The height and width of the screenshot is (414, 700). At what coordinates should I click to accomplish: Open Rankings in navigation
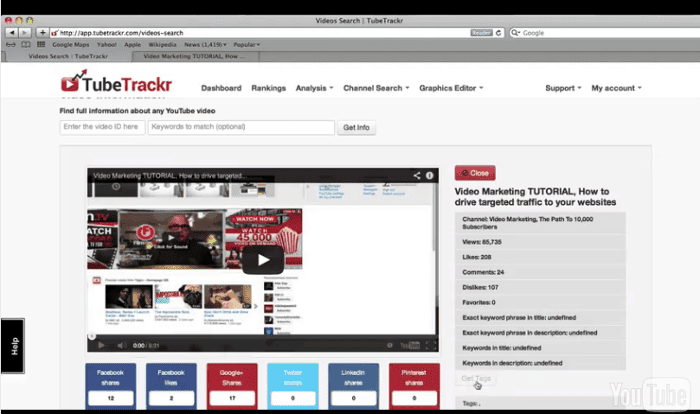coord(268,88)
